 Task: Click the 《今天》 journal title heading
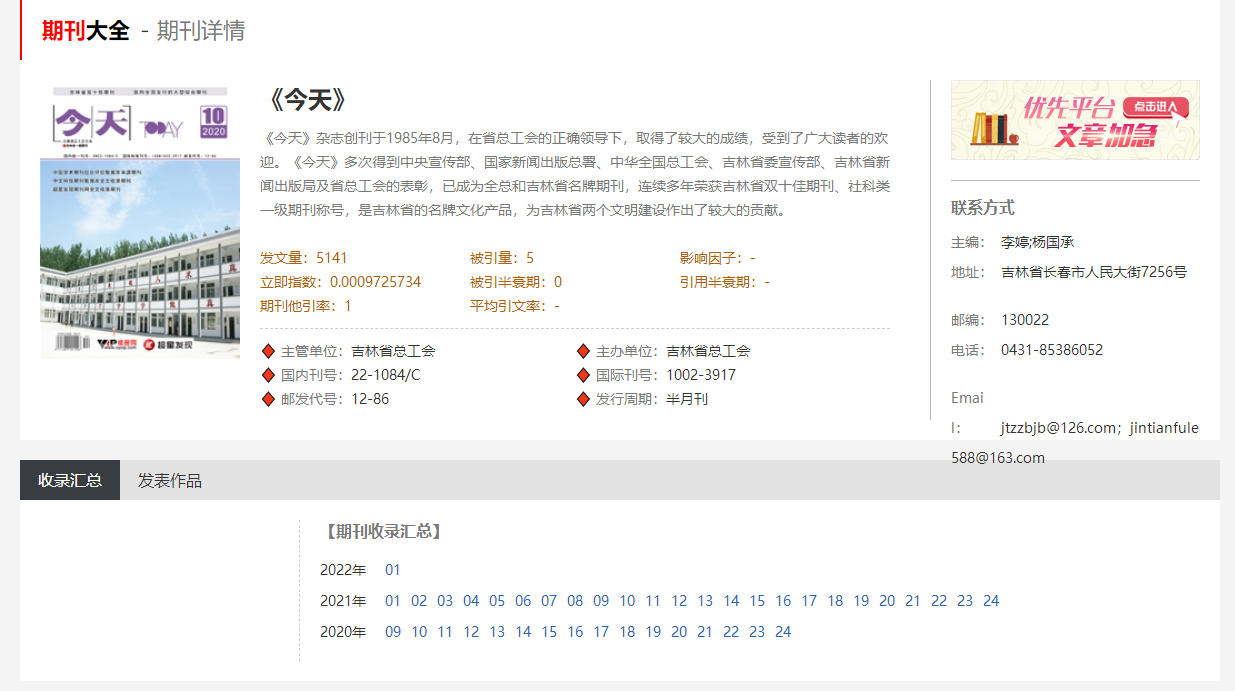tap(308, 100)
